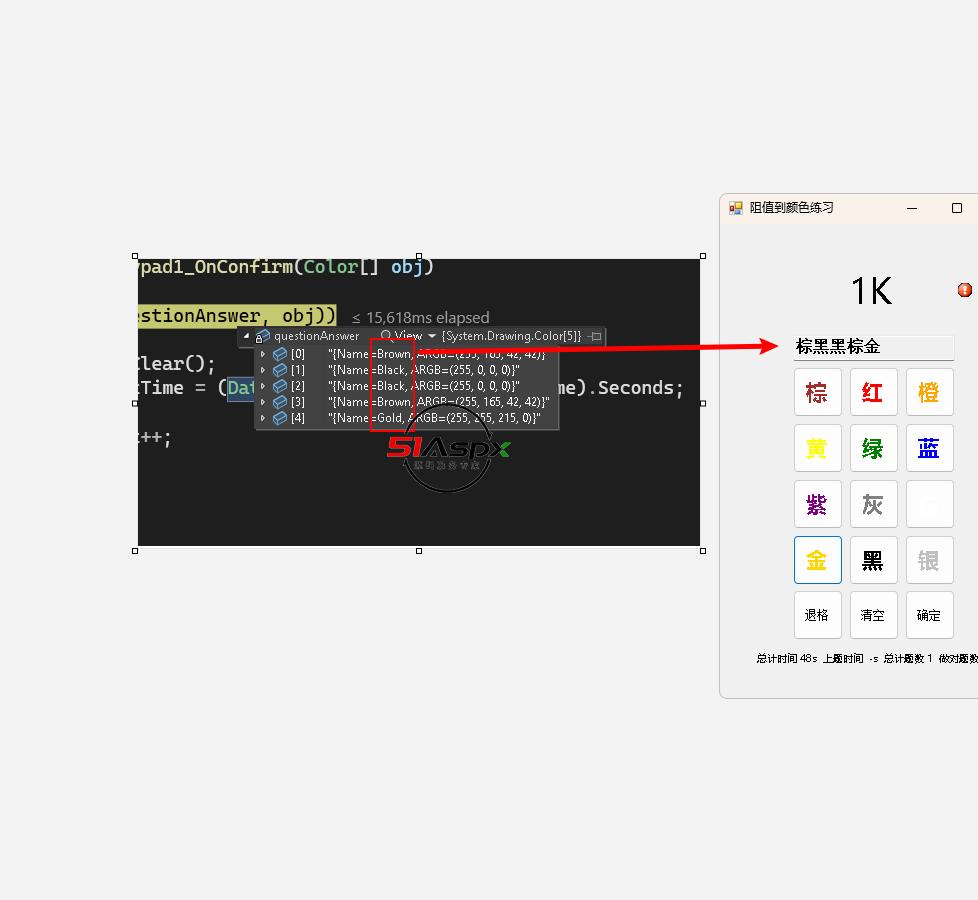
Task: Click the [4] Name=Gold value text
Action: (x=434, y=418)
